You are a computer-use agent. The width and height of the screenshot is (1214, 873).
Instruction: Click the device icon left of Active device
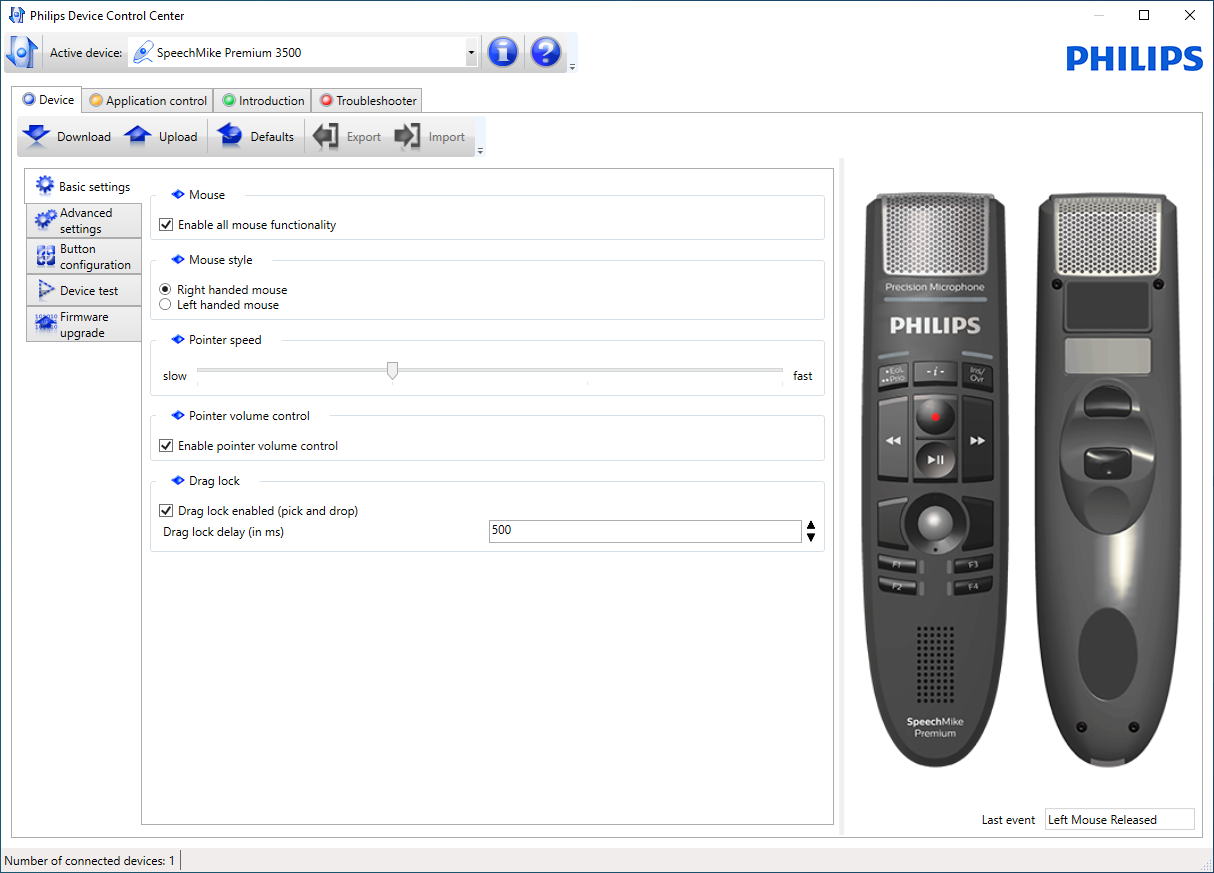click(x=22, y=52)
